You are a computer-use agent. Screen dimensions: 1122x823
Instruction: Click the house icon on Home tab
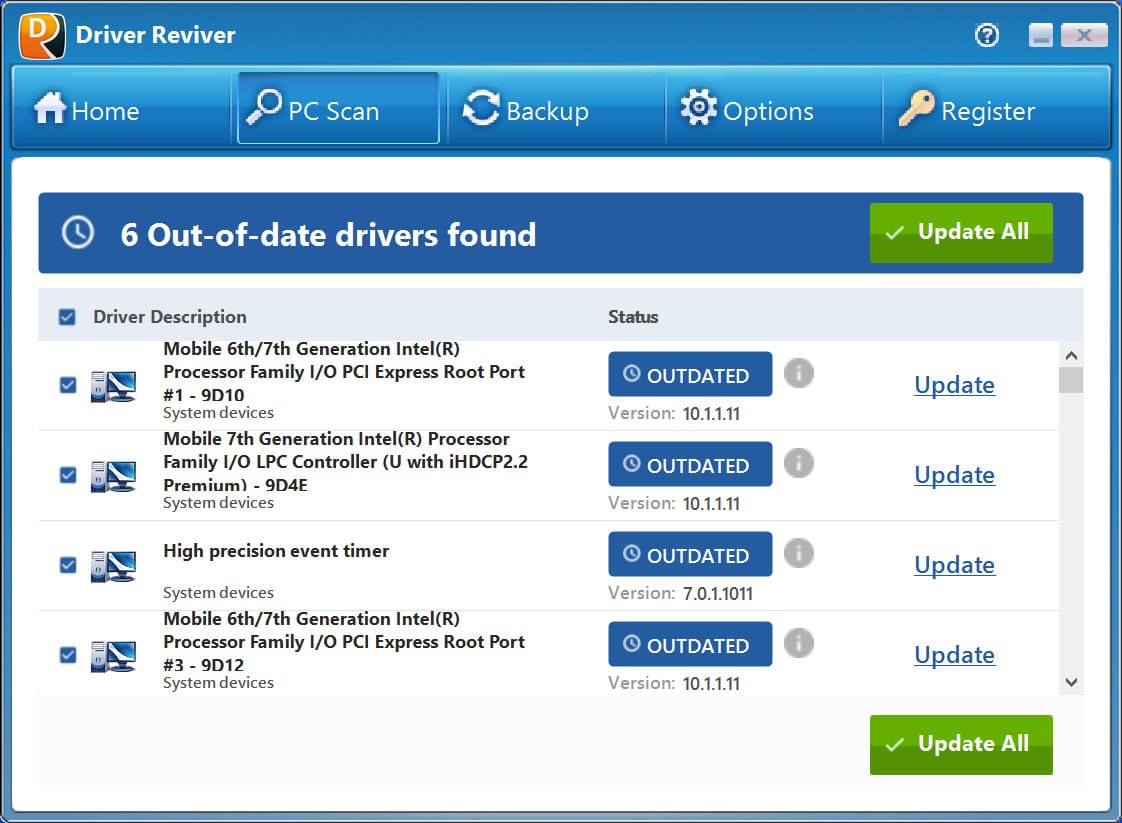click(x=50, y=108)
